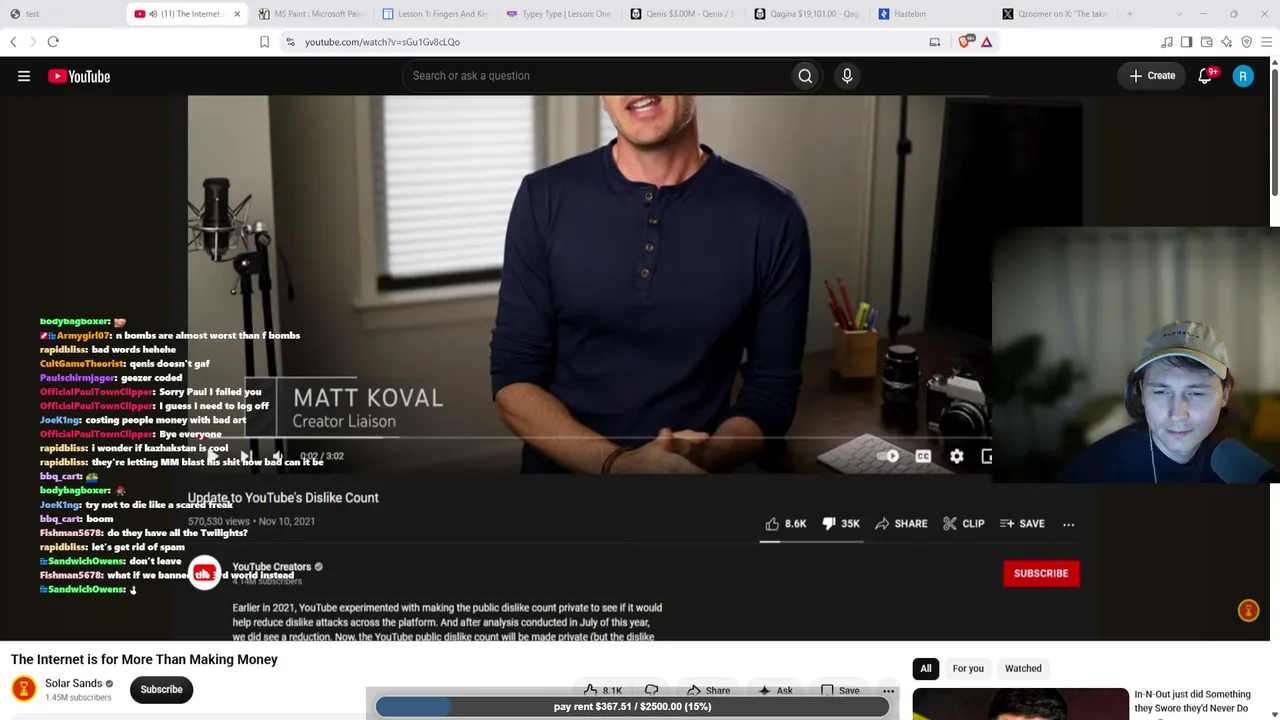The width and height of the screenshot is (1280, 720).
Task: Click the Create button
Action: 1152,76
